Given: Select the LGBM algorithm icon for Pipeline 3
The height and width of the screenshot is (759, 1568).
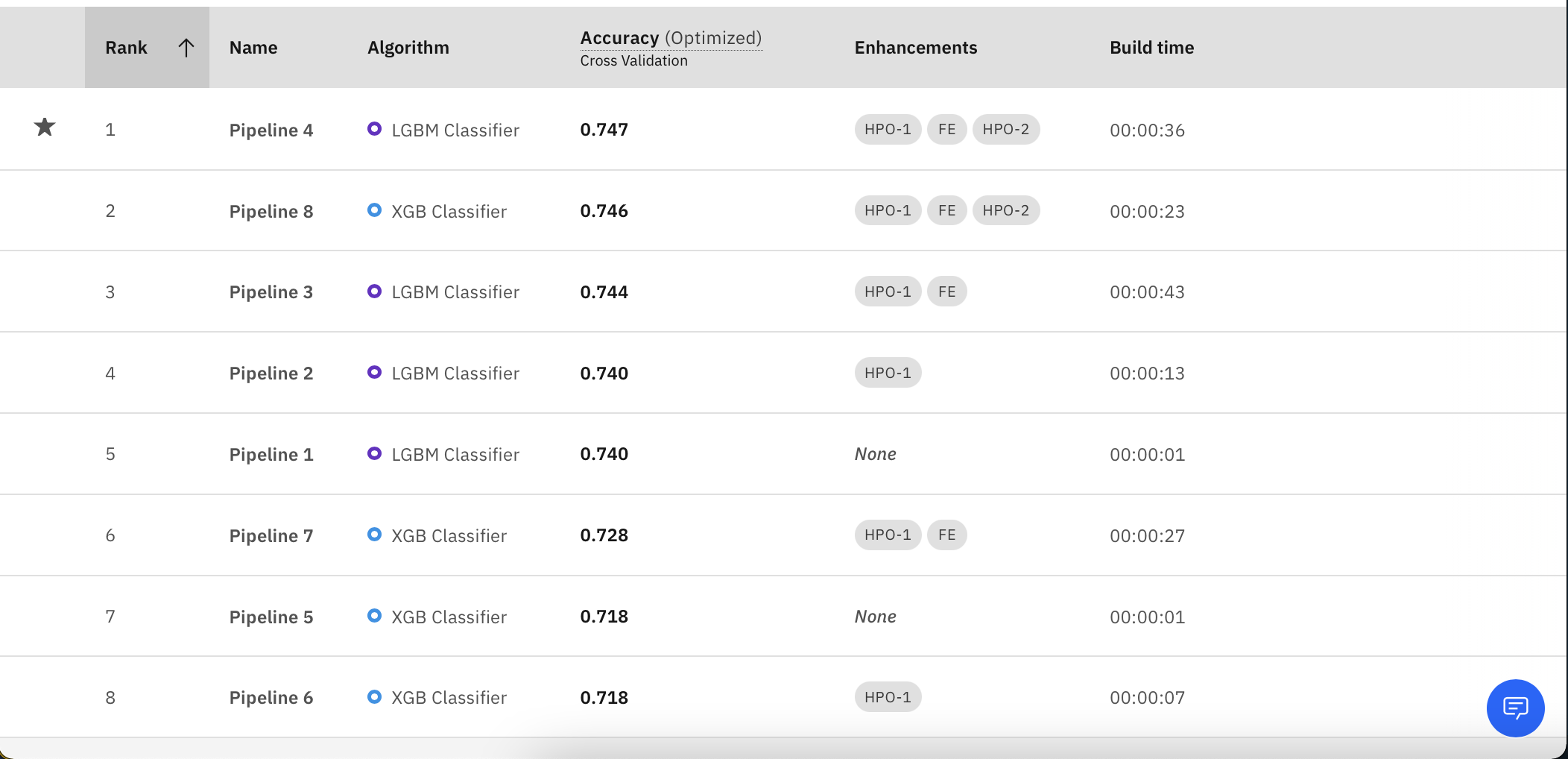Looking at the screenshot, I should pos(376,292).
